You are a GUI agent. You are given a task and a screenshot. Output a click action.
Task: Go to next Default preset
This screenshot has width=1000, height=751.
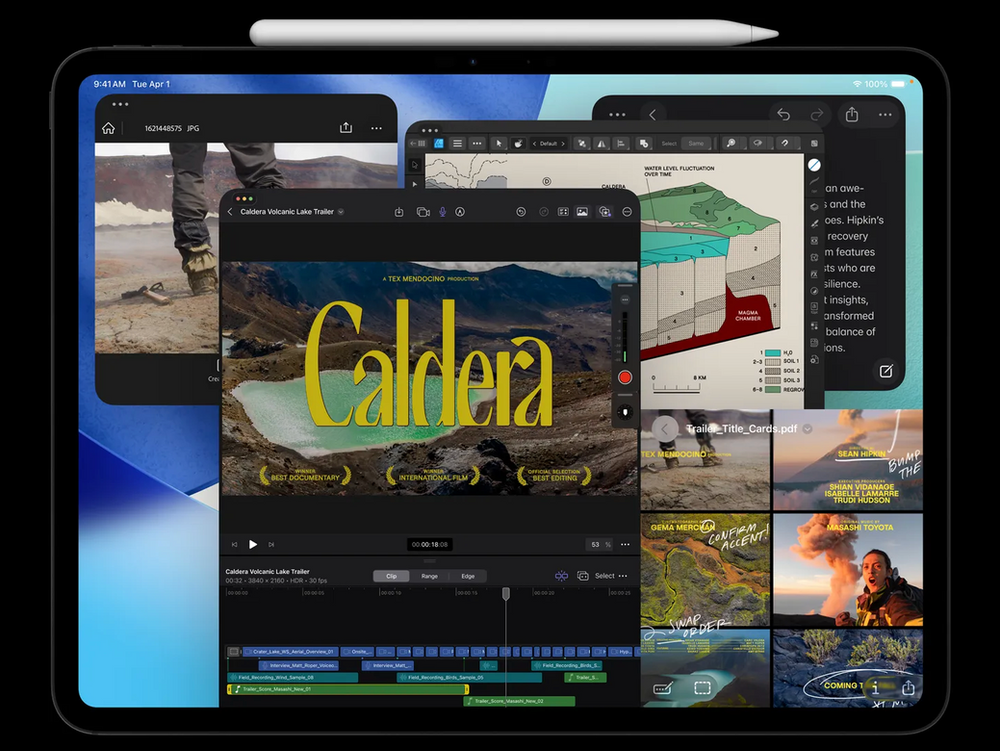click(x=563, y=143)
